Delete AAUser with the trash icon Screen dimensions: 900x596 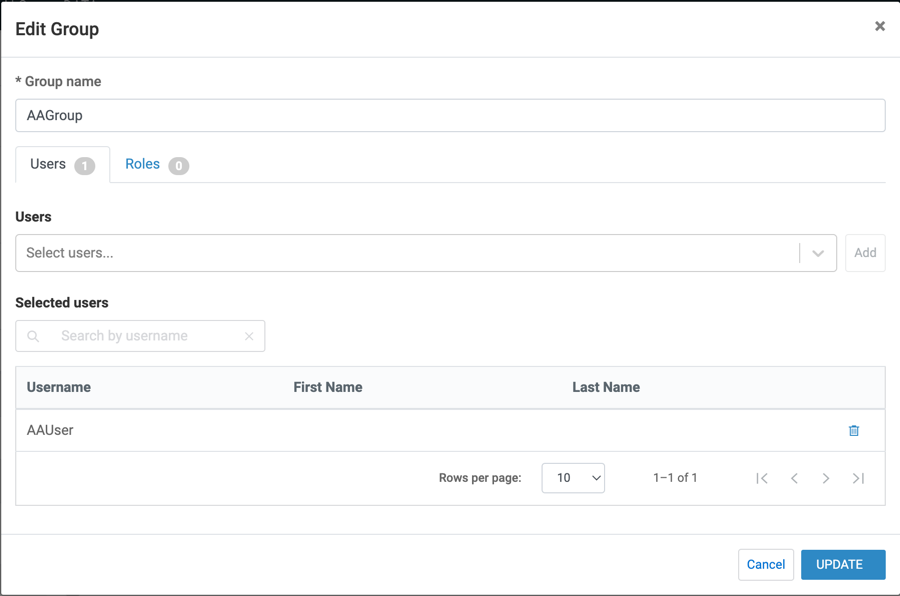point(854,430)
